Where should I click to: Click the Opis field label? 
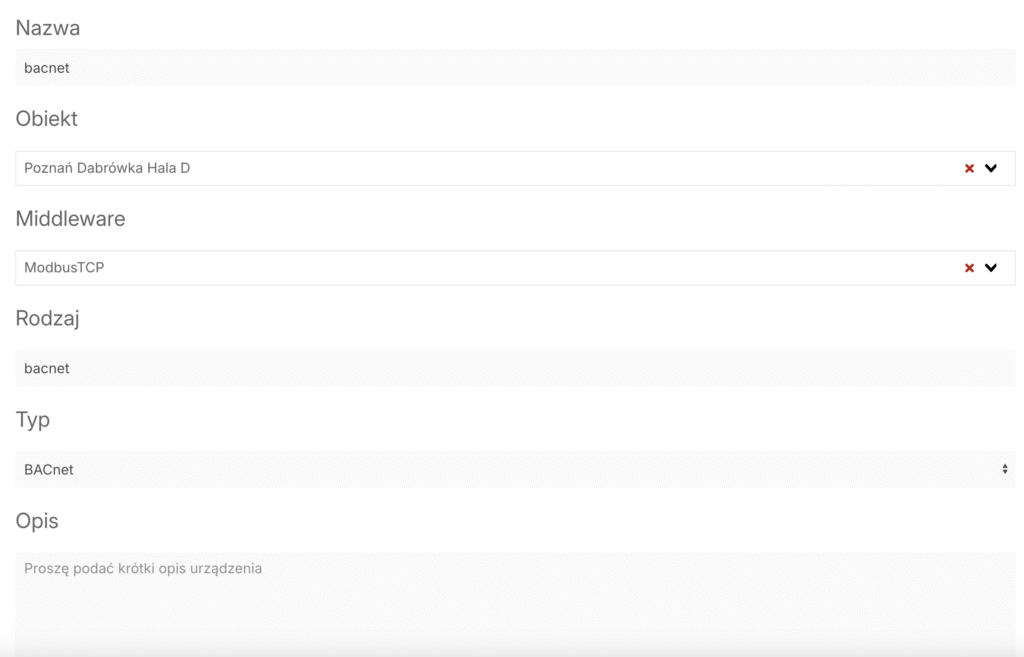[37, 520]
